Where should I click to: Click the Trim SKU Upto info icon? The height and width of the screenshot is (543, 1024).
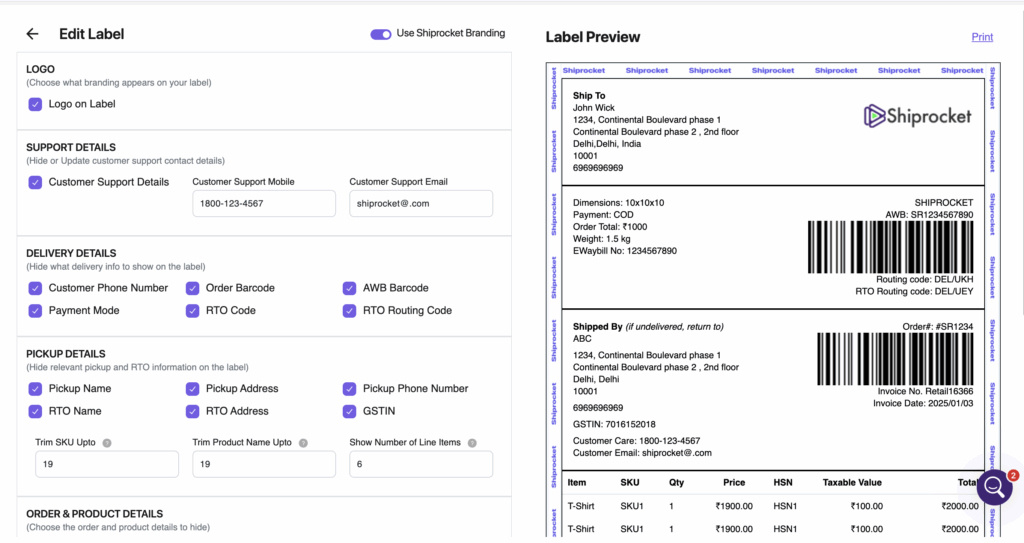tap(107, 443)
